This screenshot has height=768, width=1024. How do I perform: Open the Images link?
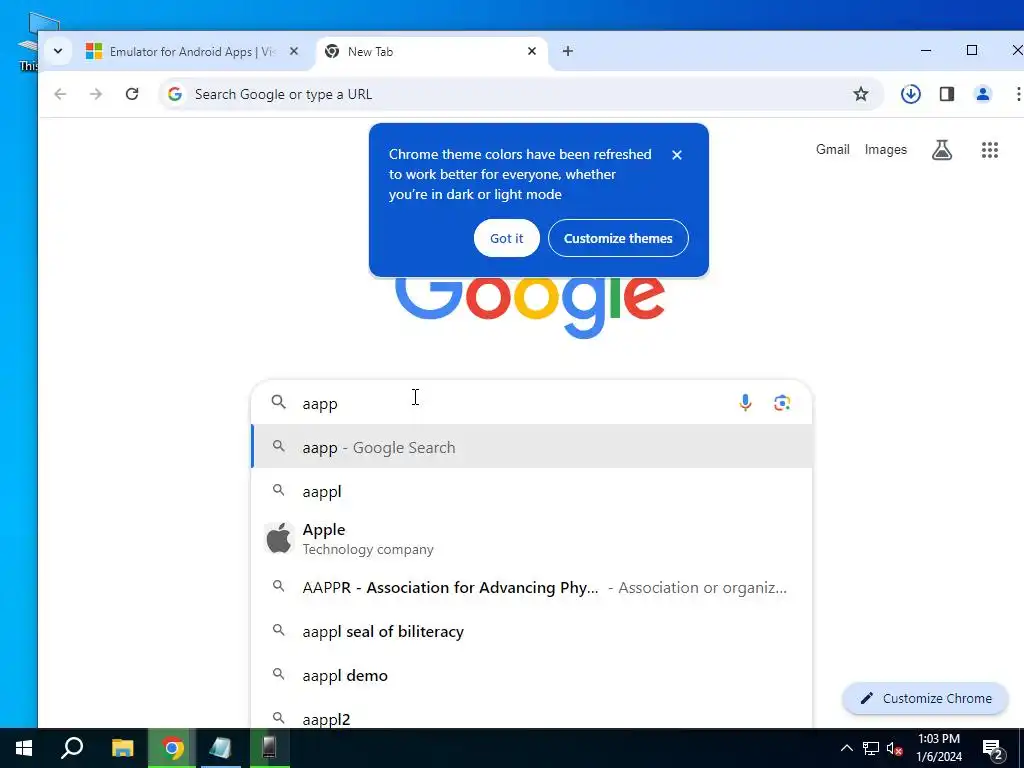[886, 150]
